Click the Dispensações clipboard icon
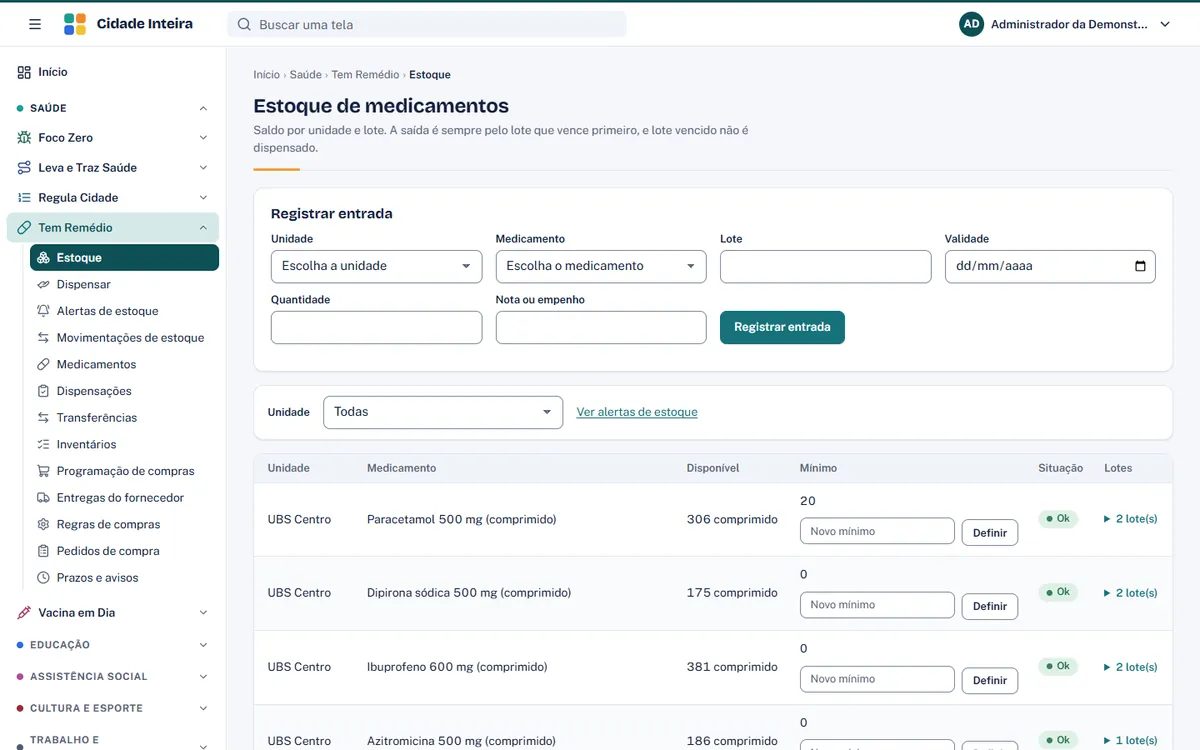 (x=43, y=391)
